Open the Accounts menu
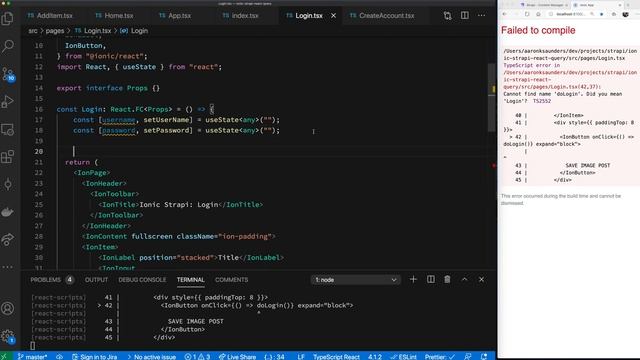 coord(8,308)
